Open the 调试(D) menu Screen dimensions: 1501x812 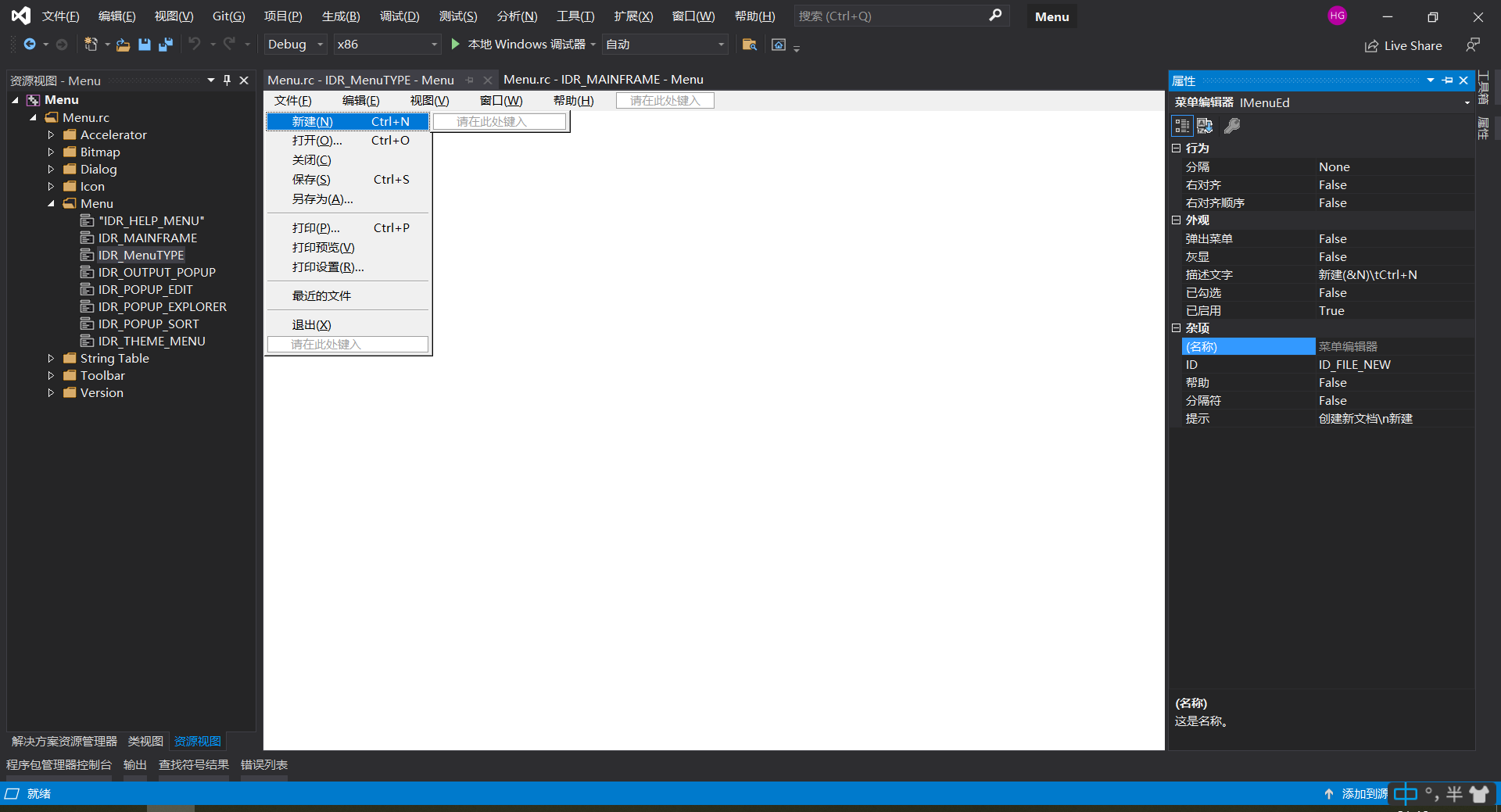(x=399, y=16)
